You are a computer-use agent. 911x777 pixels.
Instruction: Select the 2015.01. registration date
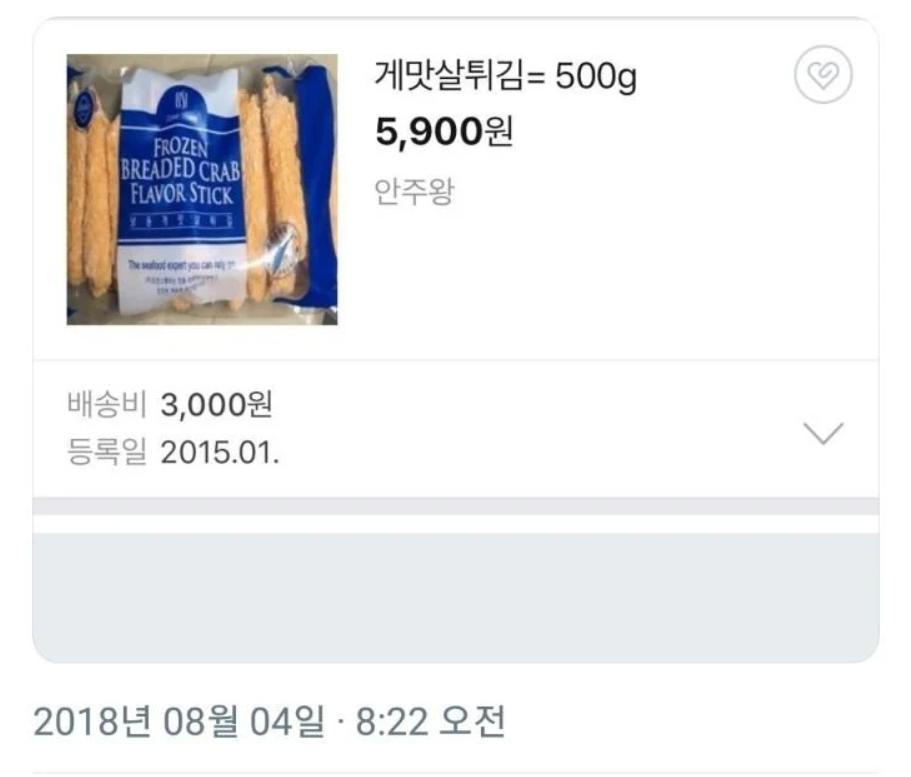(220, 453)
